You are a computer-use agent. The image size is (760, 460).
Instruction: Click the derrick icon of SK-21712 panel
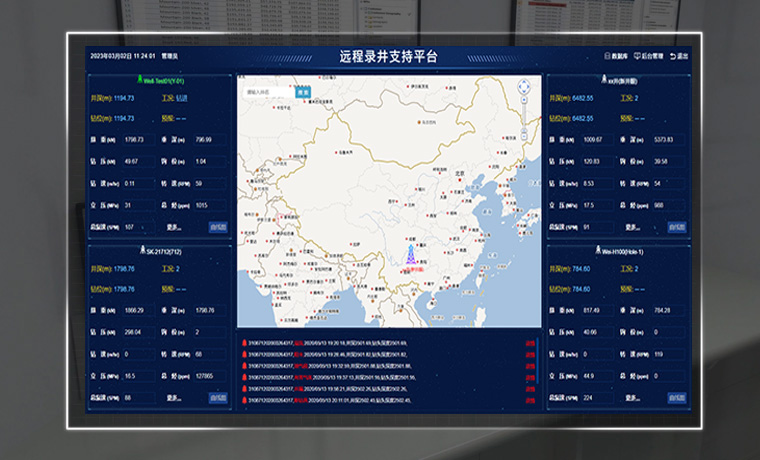coord(141,252)
